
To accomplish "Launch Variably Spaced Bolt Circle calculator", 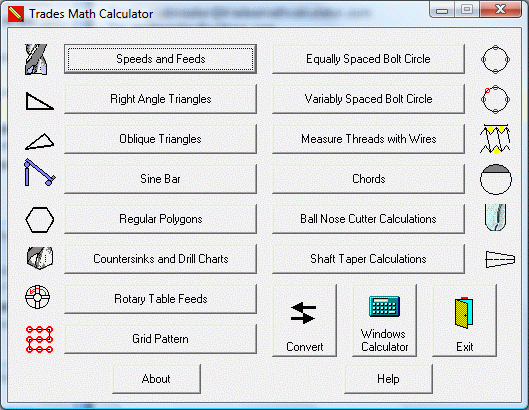I will click(368, 99).
